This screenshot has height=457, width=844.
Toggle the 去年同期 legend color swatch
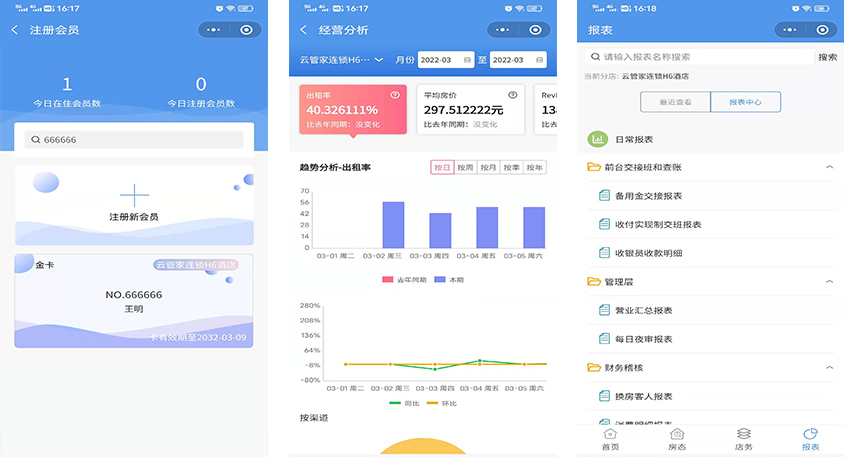(387, 279)
